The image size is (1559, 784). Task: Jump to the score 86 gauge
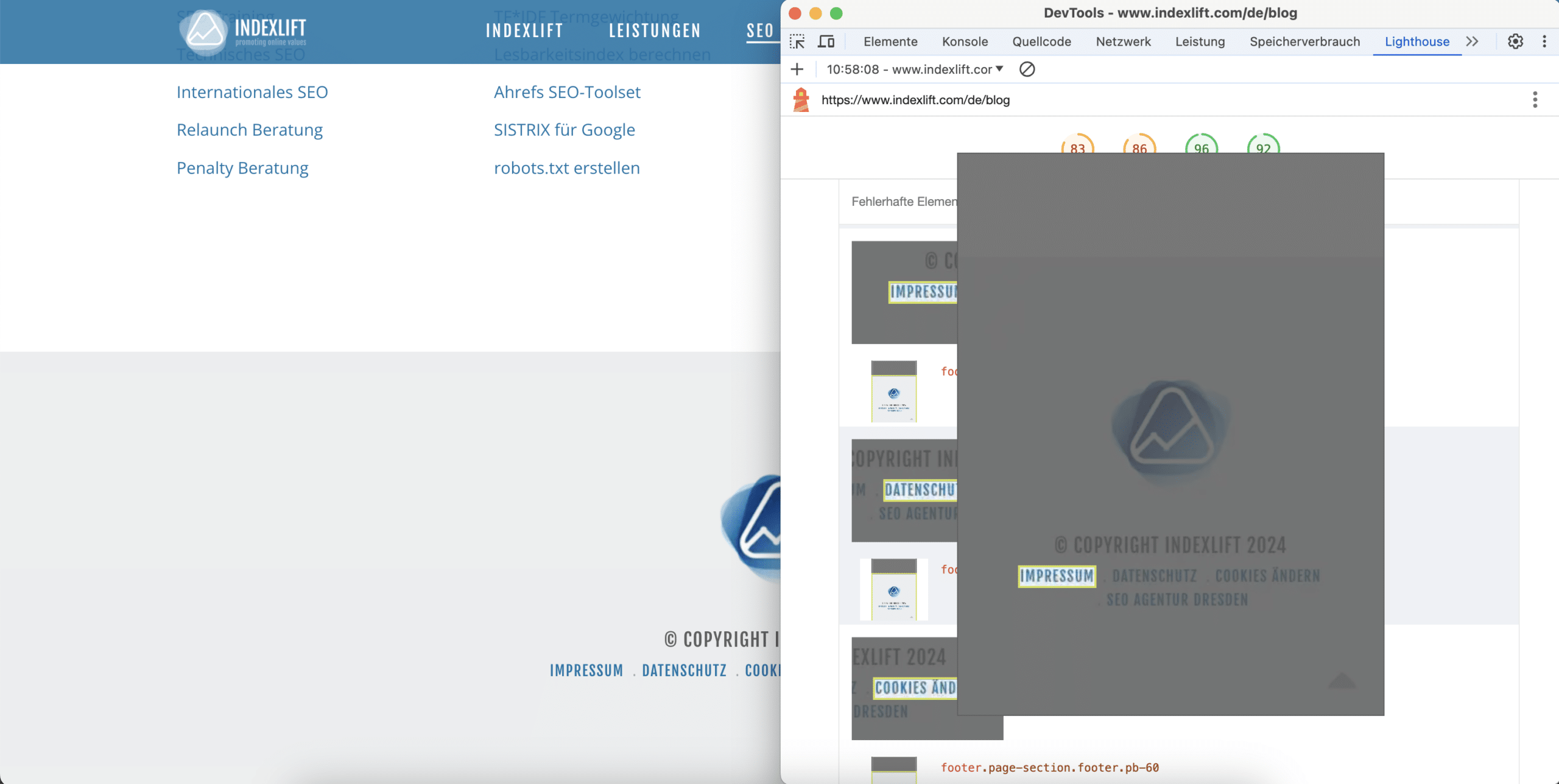(1139, 144)
